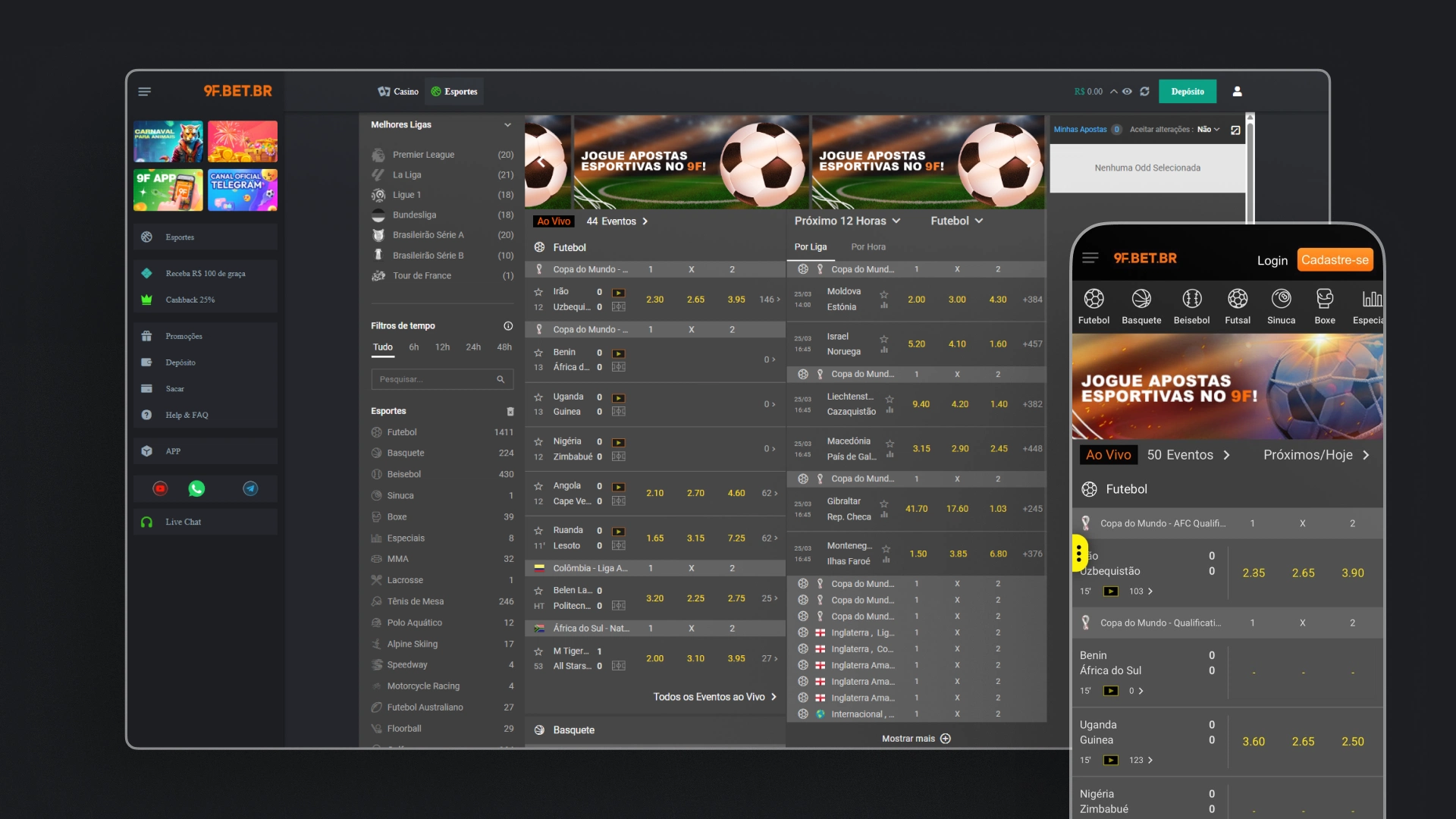Expand 44 Eventos arrow
This screenshot has height=819, width=1456.
645,221
